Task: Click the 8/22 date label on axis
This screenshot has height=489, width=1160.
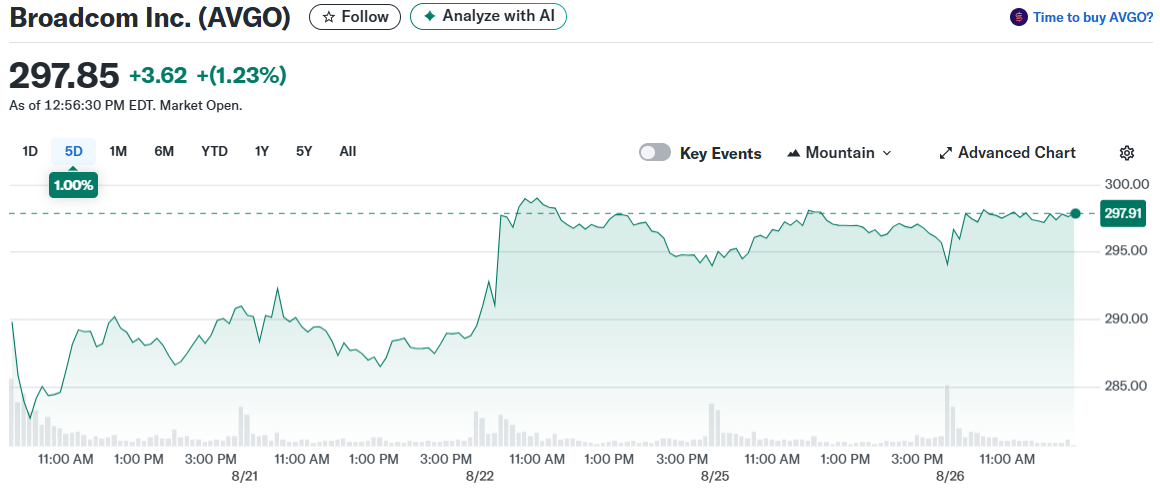Action: pos(480,475)
